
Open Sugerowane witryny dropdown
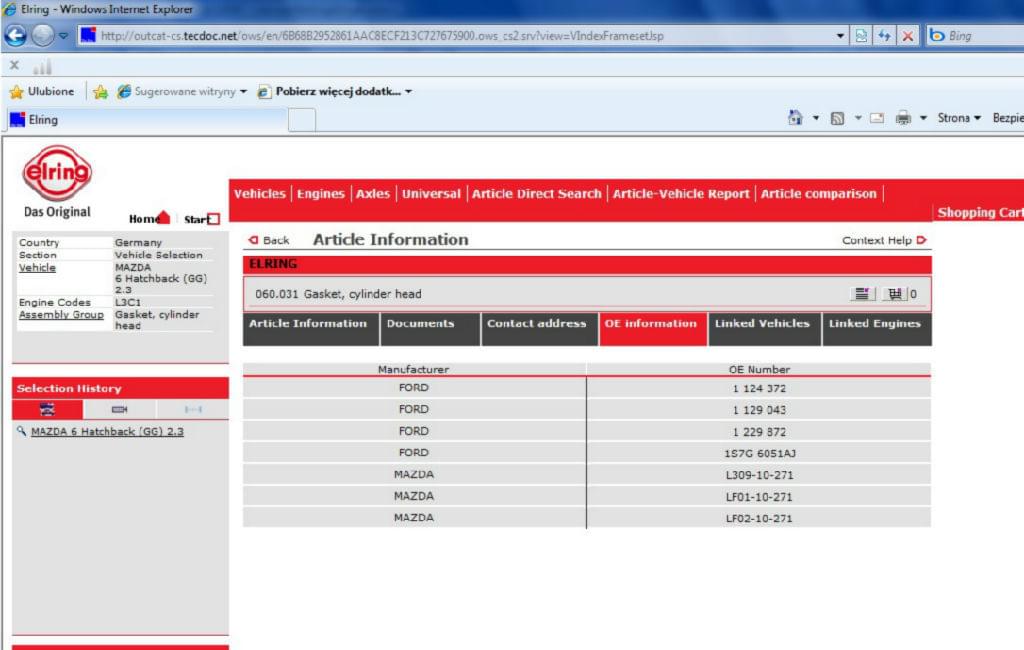pos(182,91)
